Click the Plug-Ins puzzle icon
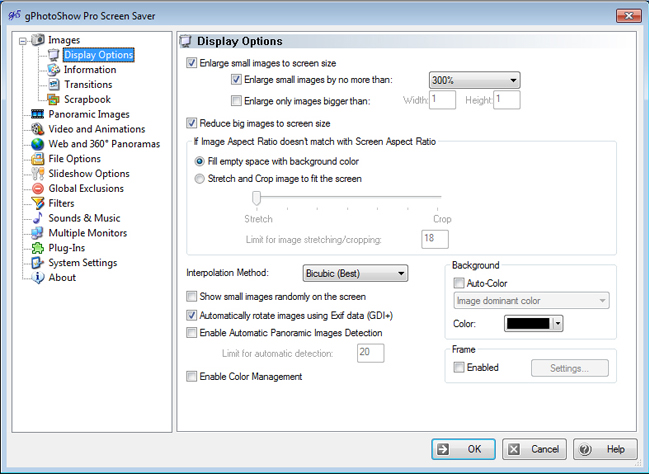The width and height of the screenshot is (649, 474). 38,248
